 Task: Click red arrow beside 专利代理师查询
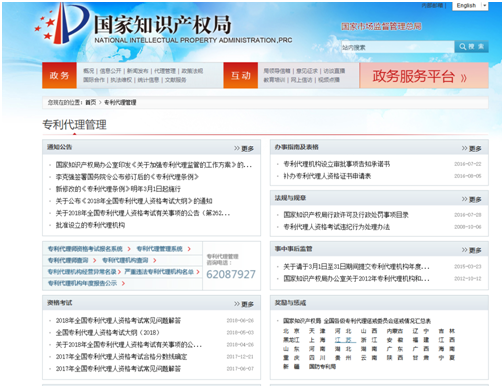(x=95, y=260)
